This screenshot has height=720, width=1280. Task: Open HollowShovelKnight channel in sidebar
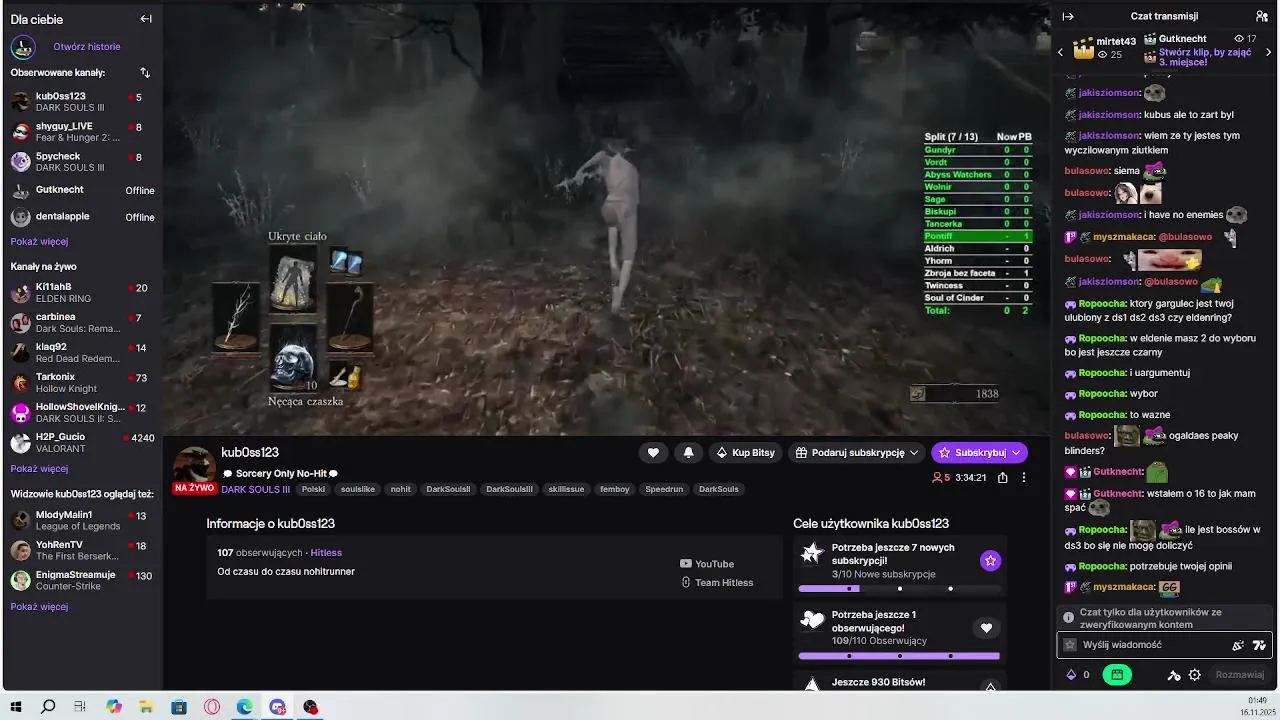[x=81, y=413]
